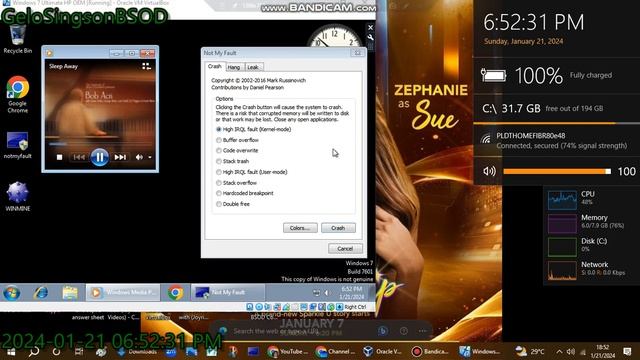This screenshot has width=640, height=360.
Task: Switch to the Hang tab
Action: [233, 67]
